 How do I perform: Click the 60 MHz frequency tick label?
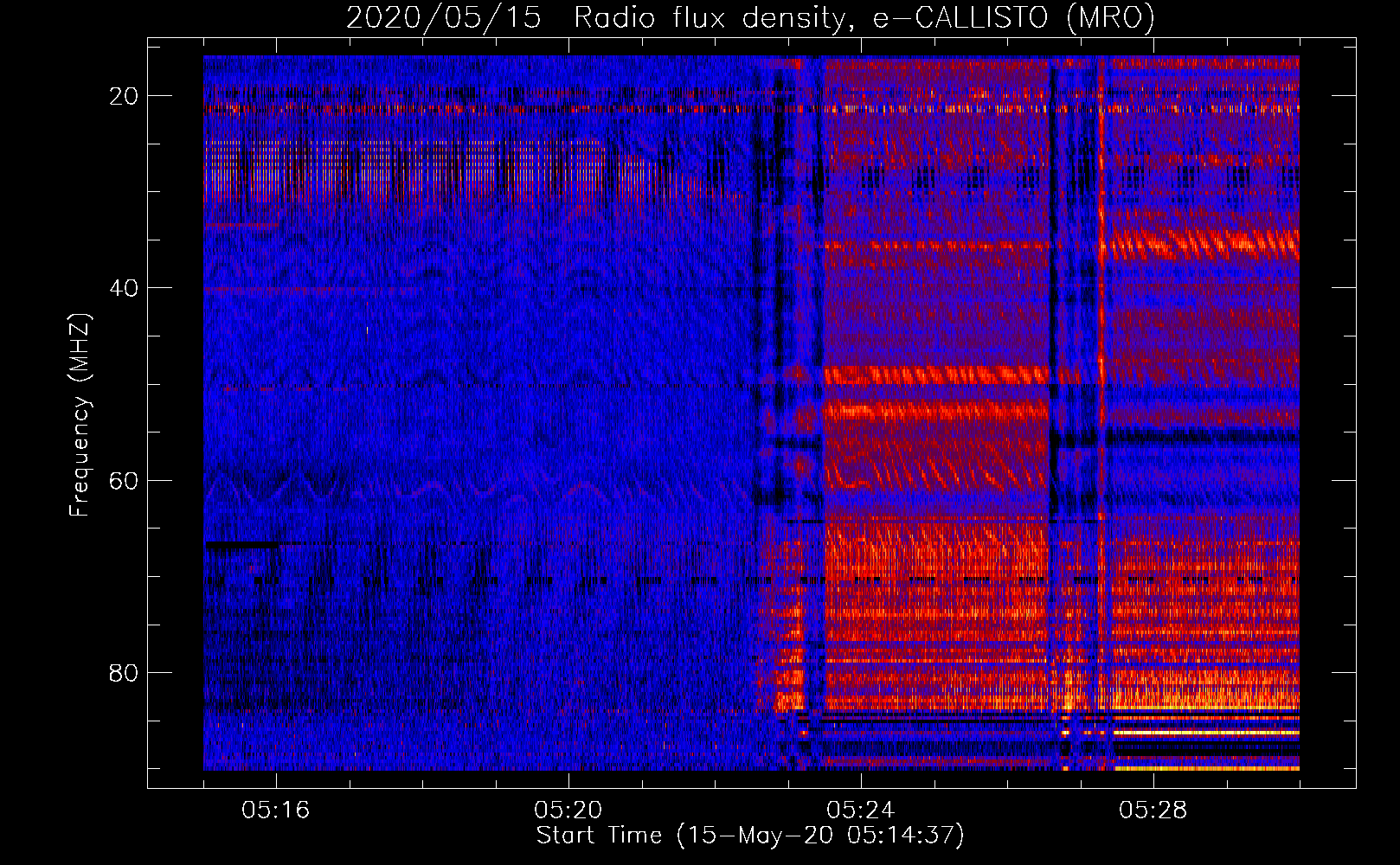125,480
